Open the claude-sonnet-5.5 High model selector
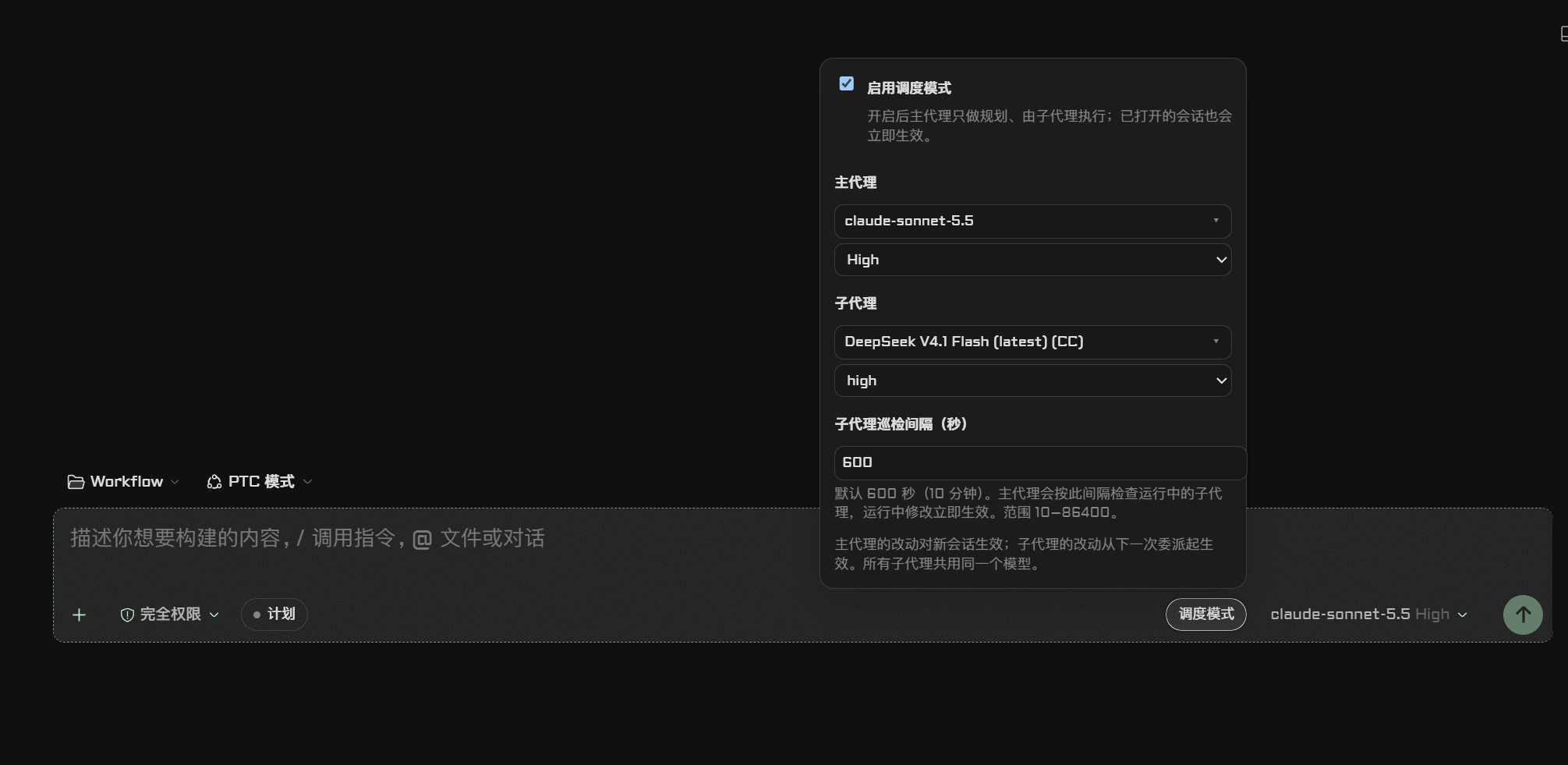 (1368, 614)
